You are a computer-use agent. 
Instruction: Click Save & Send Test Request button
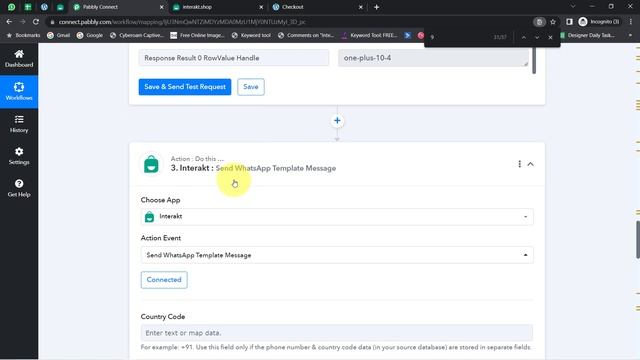click(x=185, y=87)
